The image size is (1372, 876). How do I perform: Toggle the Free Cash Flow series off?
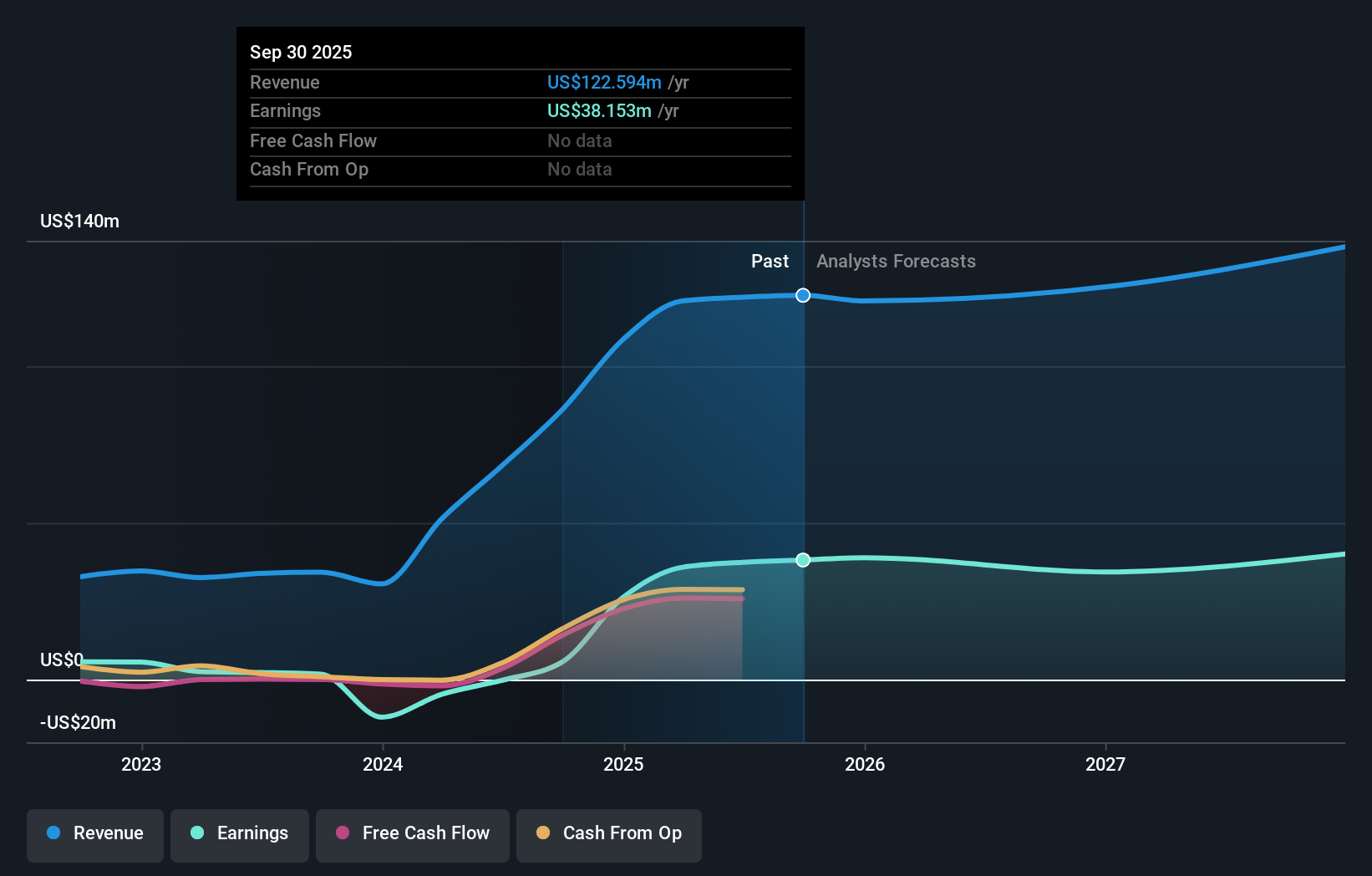pyautogui.click(x=412, y=833)
